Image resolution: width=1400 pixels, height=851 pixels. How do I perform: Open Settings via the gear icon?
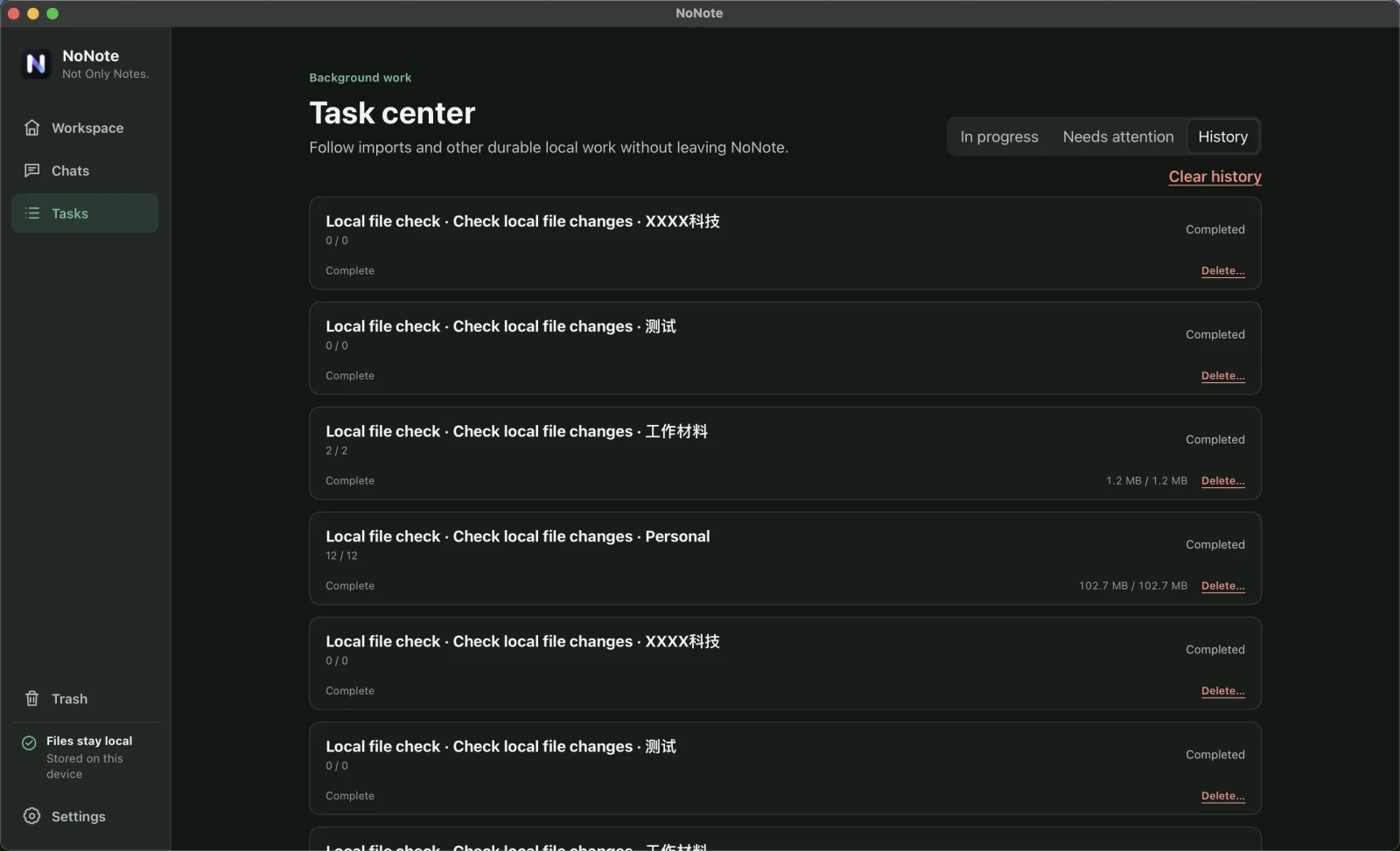pyautogui.click(x=32, y=816)
